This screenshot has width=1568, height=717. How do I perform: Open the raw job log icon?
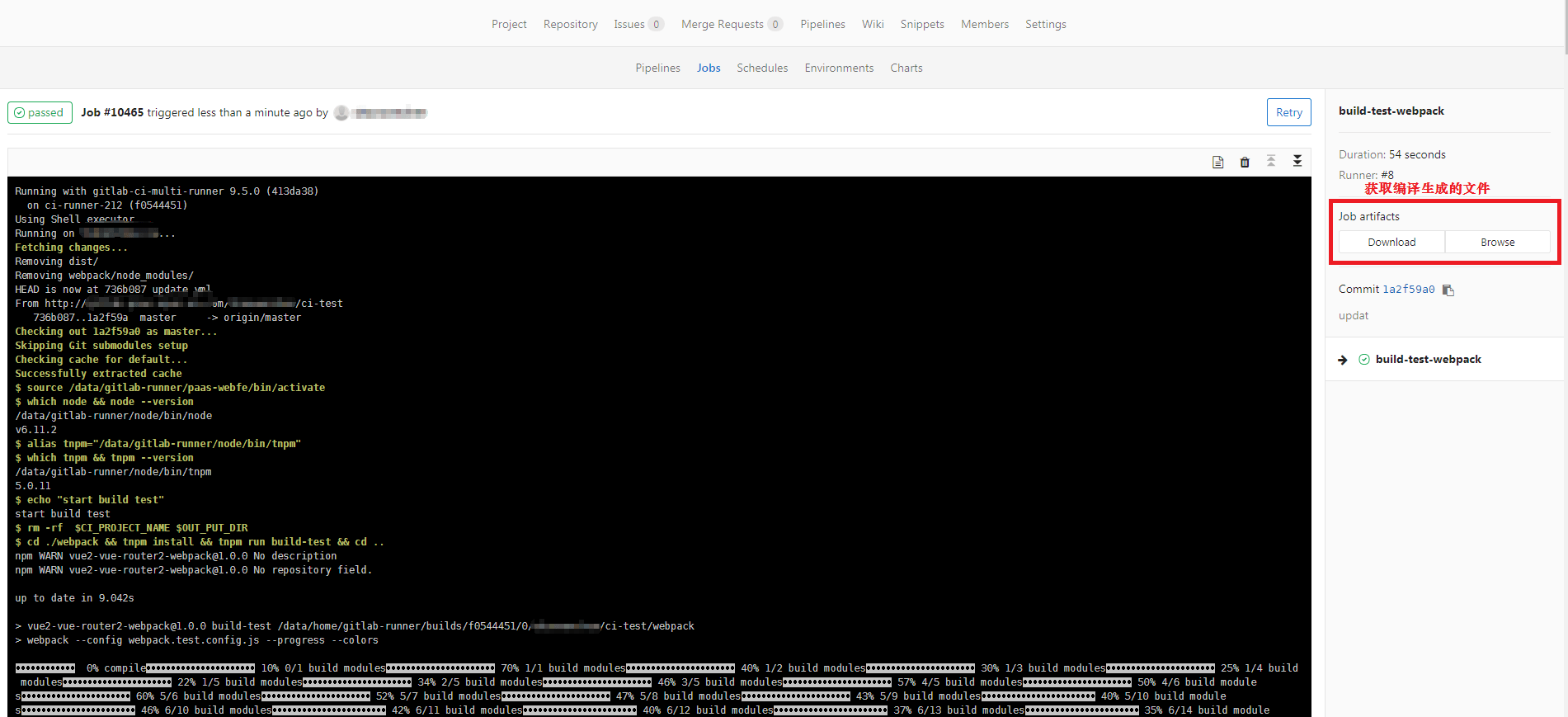1217,162
